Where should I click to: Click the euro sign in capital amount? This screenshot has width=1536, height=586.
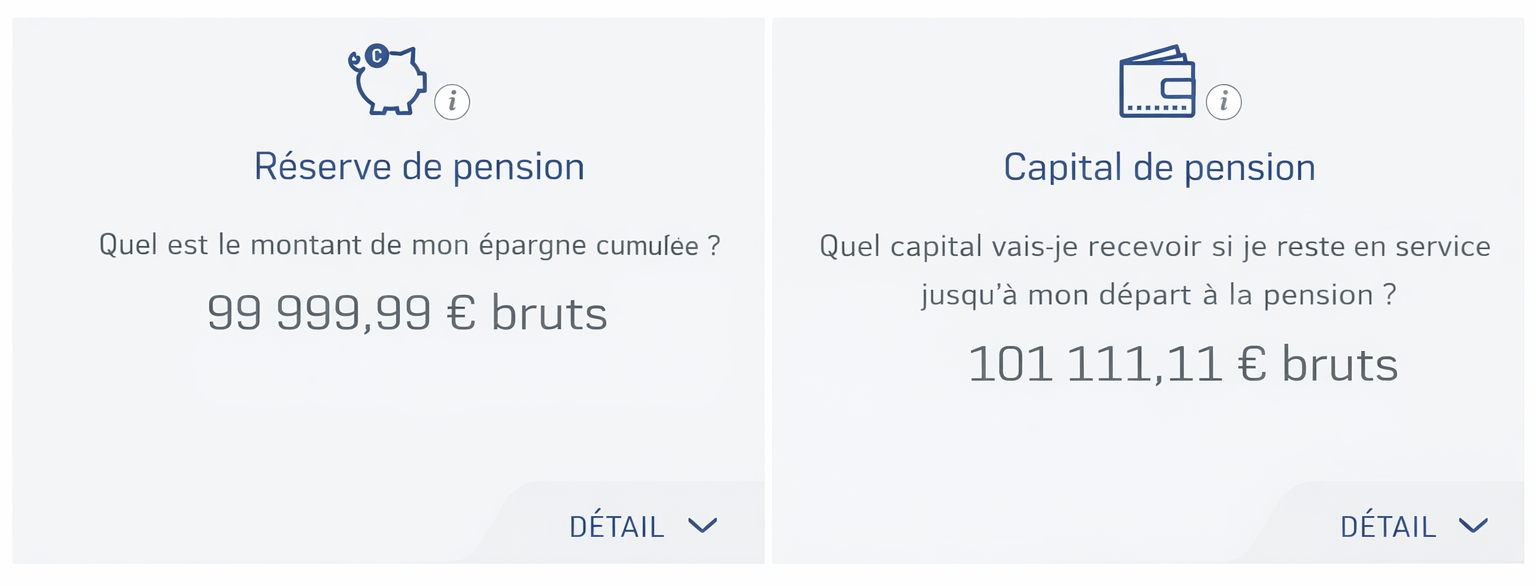pyautogui.click(x=1252, y=364)
